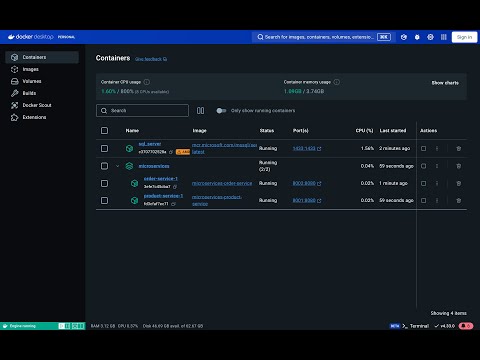Click the Docker Desktop whale logo

click(x=11, y=37)
